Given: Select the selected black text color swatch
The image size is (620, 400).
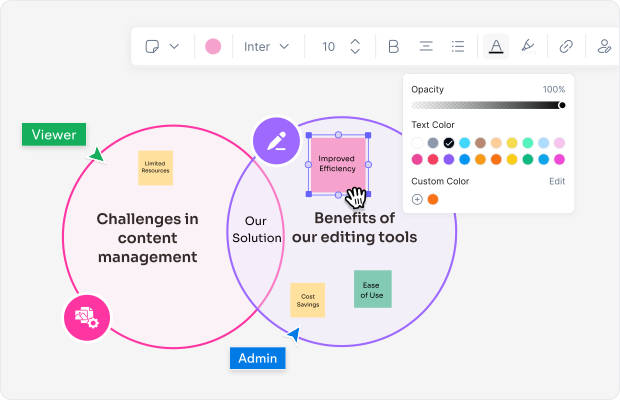Looking at the screenshot, I should [x=449, y=143].
